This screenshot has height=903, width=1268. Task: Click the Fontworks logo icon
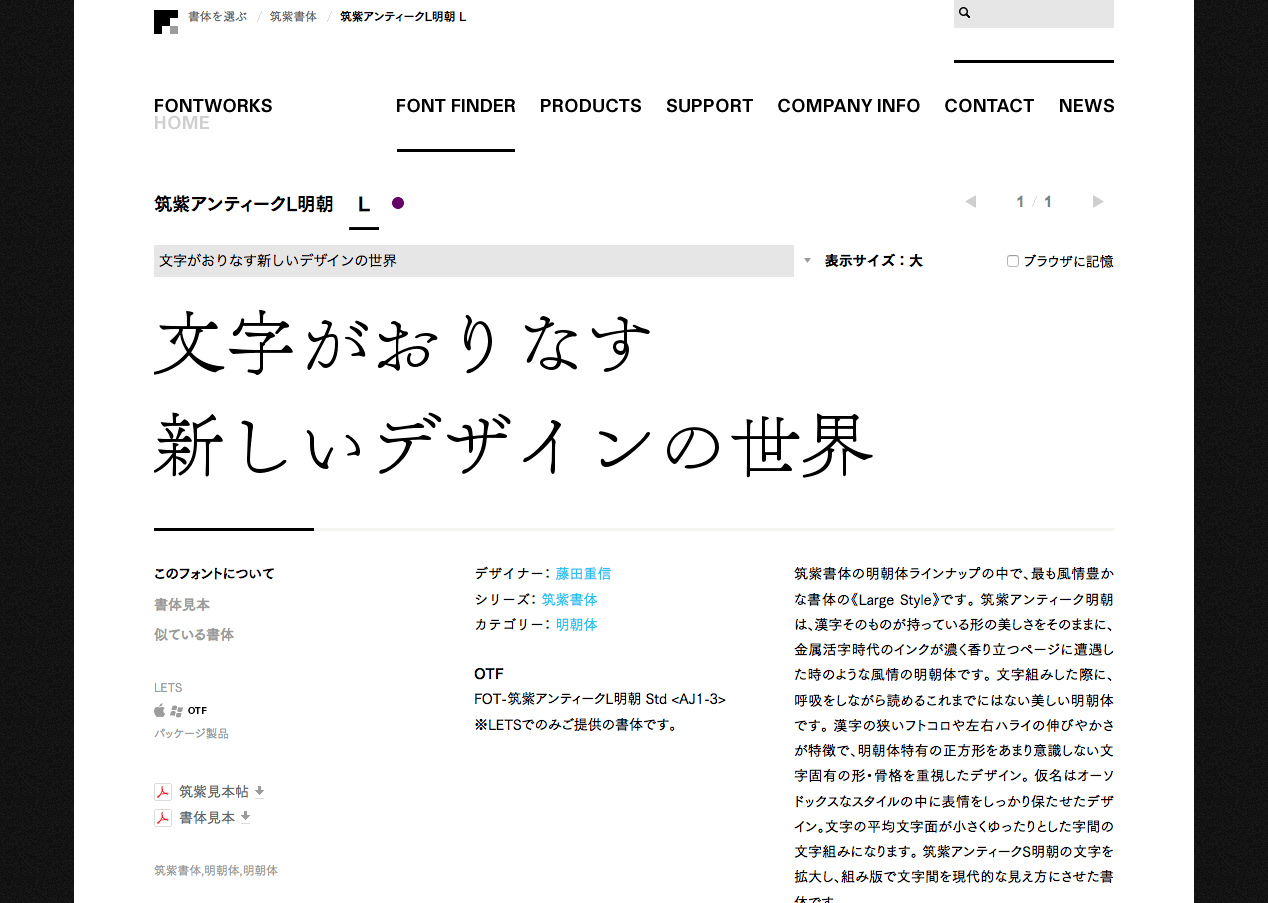pos(166,22)
